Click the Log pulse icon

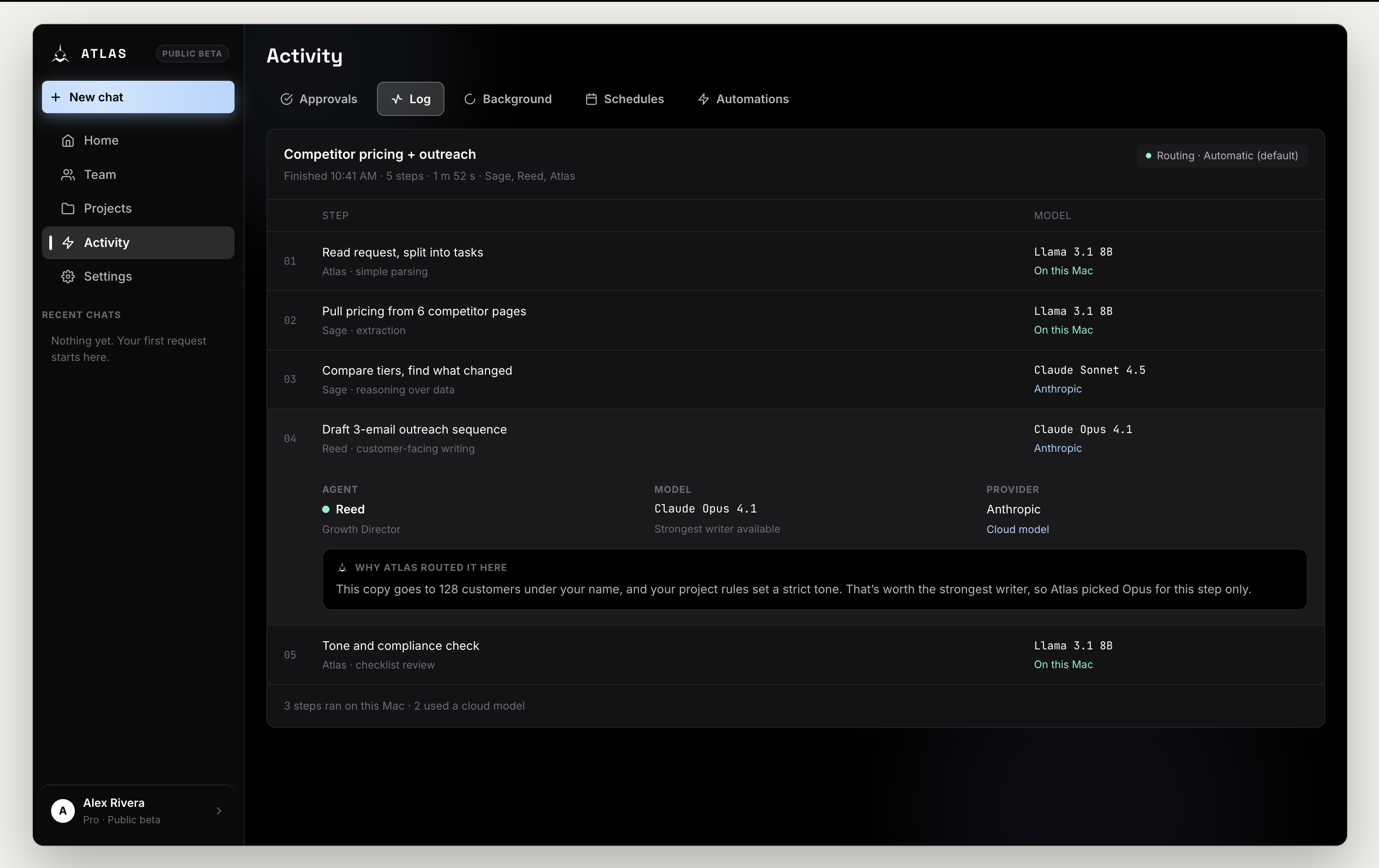(397, 99)
